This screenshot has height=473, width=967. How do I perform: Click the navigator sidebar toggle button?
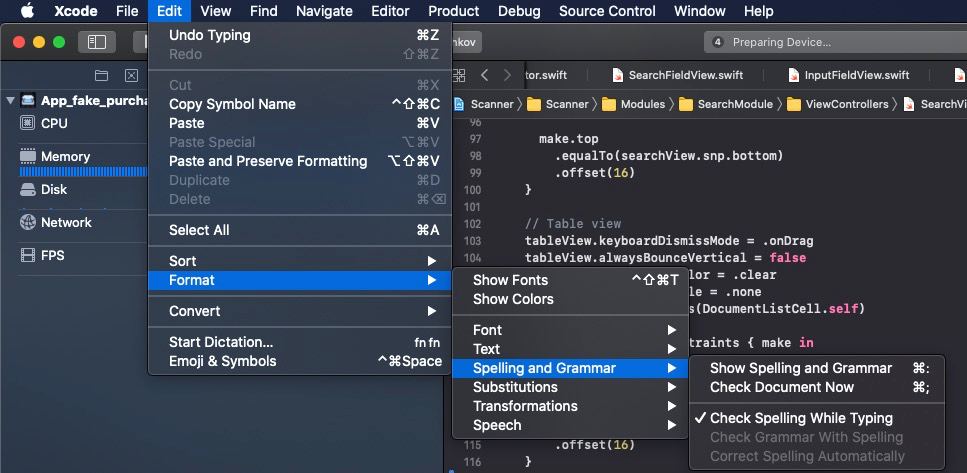[97, 43]
